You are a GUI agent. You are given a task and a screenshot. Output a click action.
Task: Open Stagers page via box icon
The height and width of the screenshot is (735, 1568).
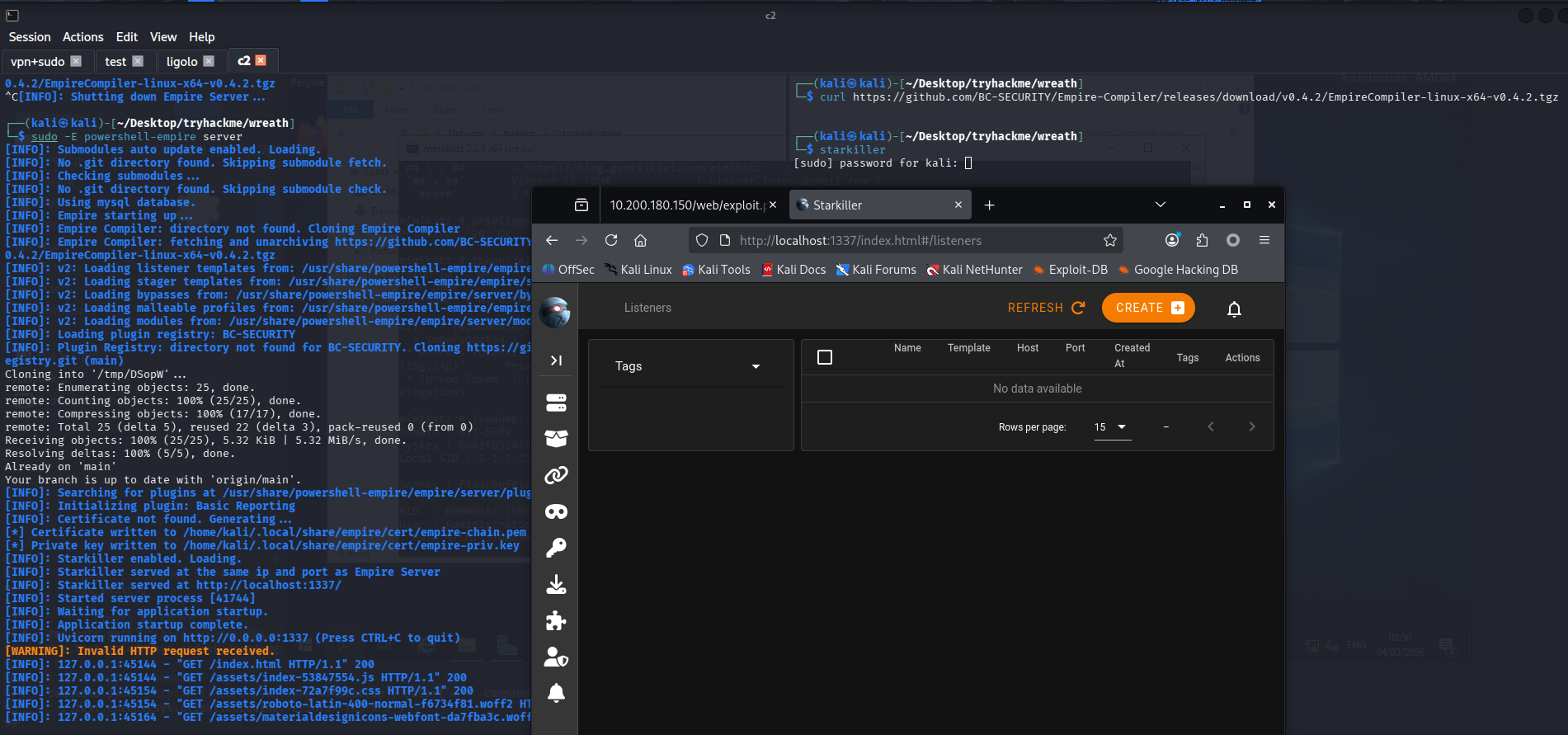556,439
